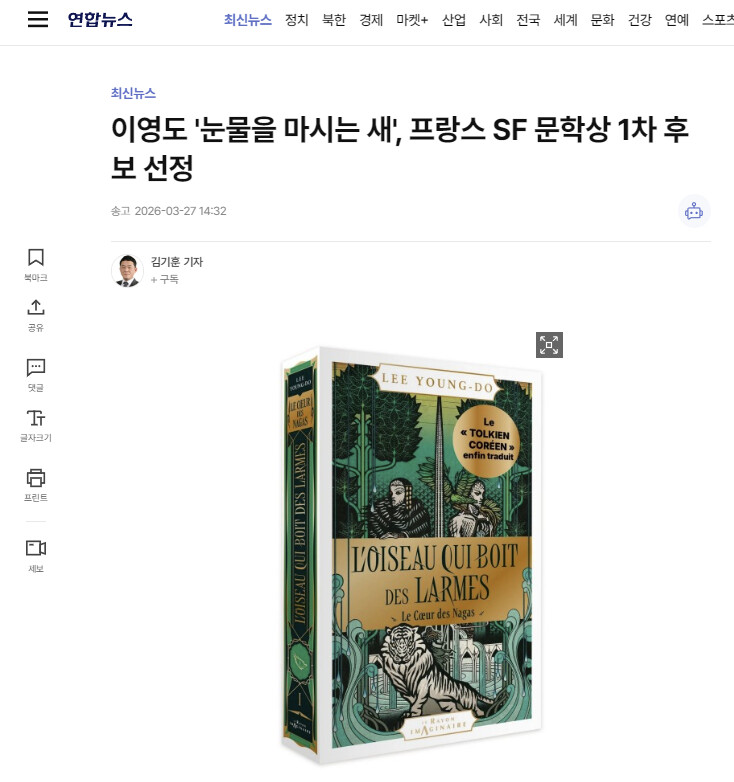Select the 최신뉴스 navigation tab
The width and height of the screenshot is (734, 782).
[248, 20]
